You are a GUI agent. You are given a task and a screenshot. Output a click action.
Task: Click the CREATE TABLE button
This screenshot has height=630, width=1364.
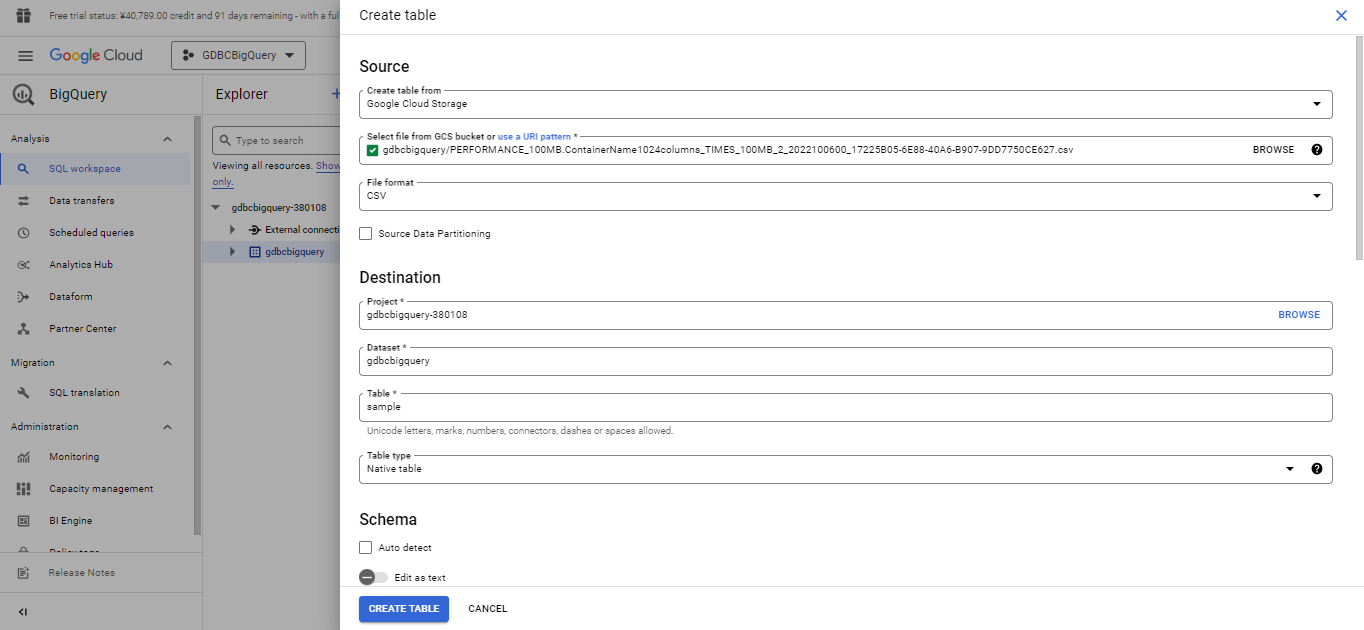click(x=403, y=609)
